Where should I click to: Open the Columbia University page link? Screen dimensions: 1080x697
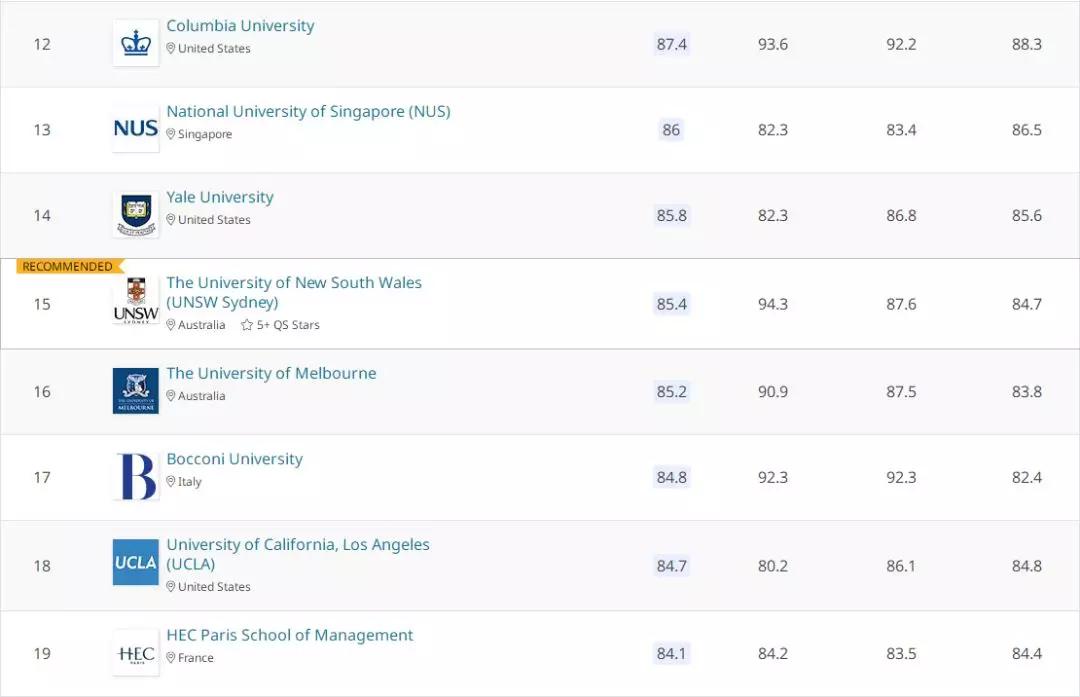(240, 25)
